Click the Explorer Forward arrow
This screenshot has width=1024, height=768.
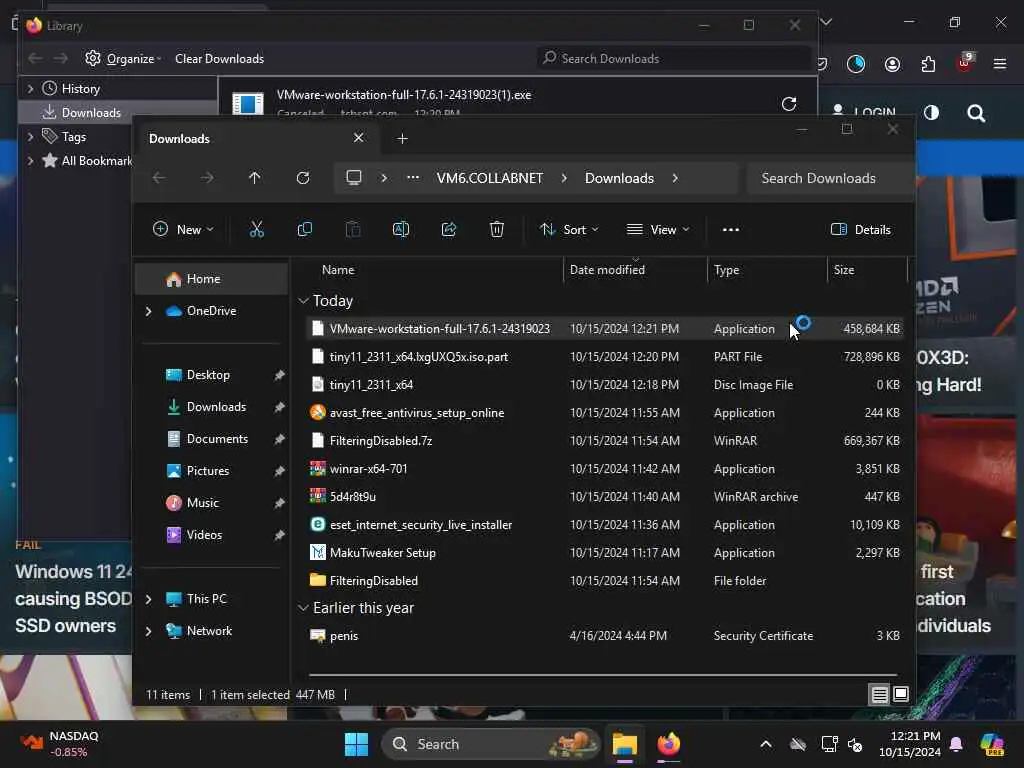(207, 178)
